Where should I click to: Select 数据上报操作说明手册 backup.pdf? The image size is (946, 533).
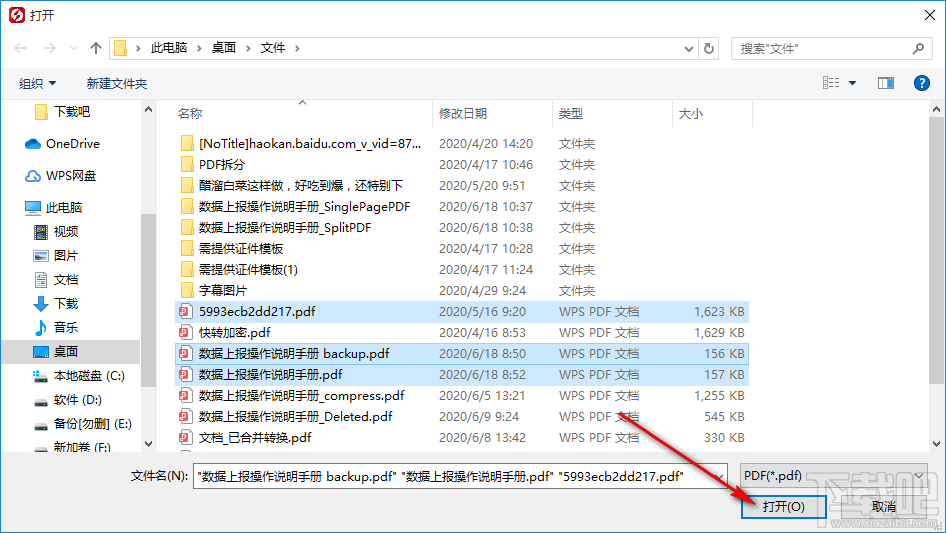click(462, 354)
